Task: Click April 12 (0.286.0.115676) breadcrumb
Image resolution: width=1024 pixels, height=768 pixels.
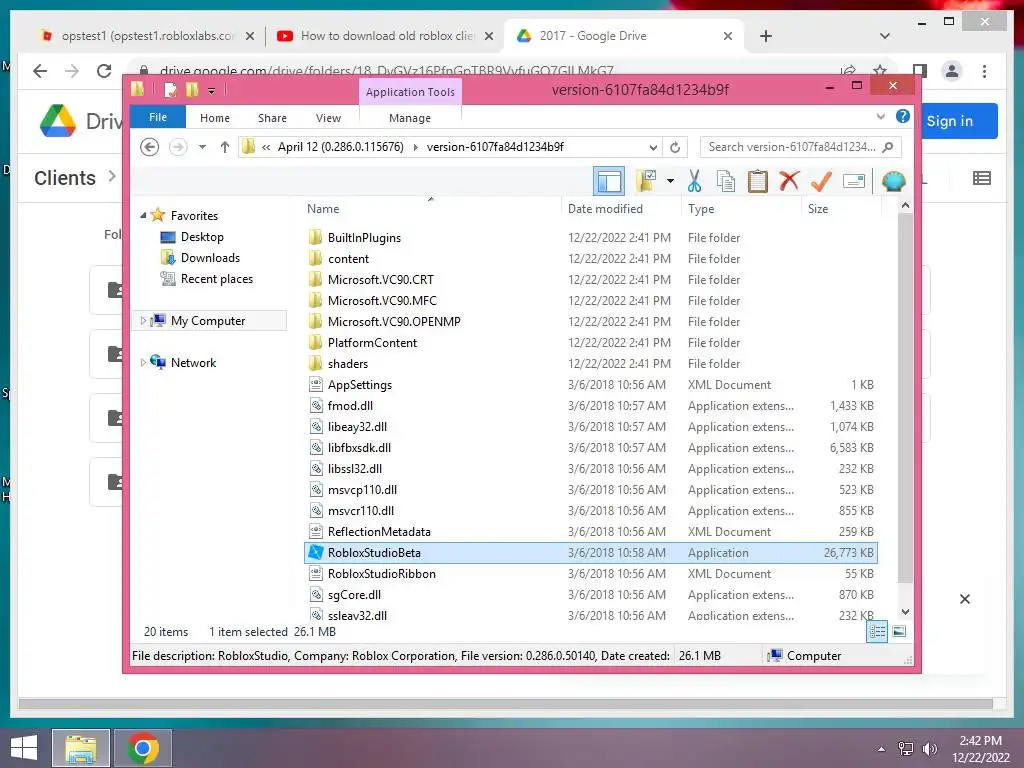Action: (340, 147)
